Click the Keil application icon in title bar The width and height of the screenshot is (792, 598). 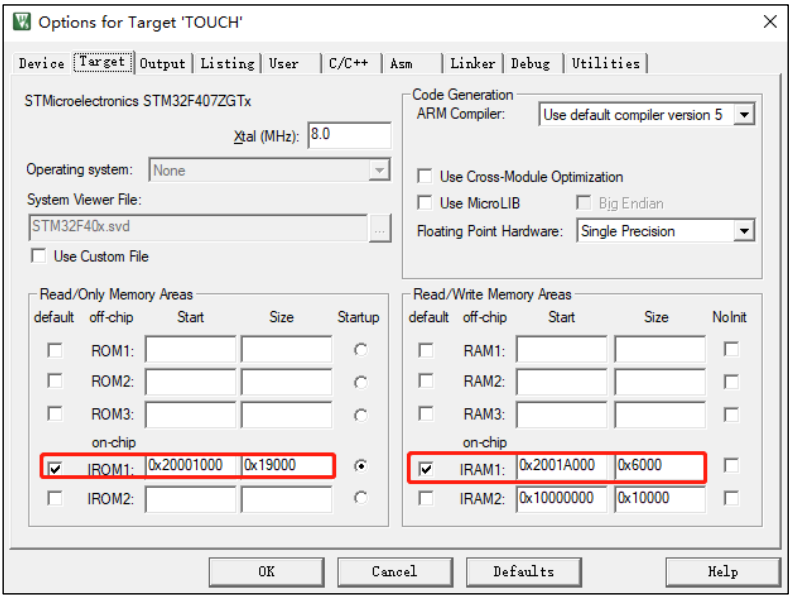[22, 22]
